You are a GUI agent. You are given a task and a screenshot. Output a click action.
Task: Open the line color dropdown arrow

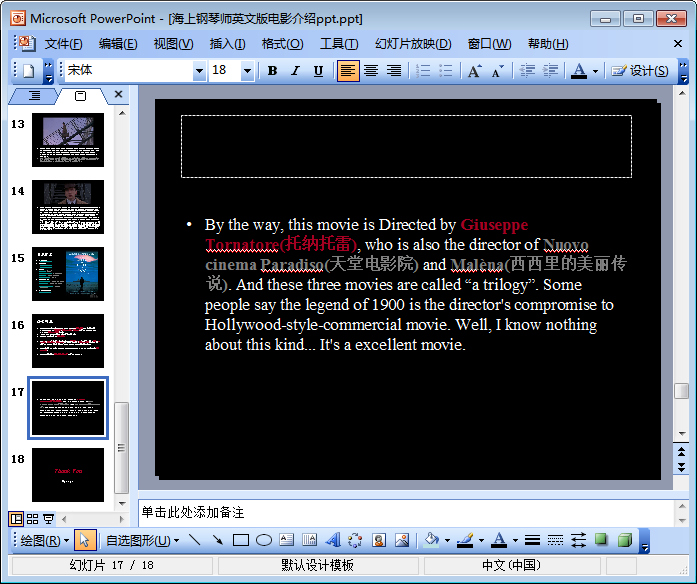click(x=481, y=540)
